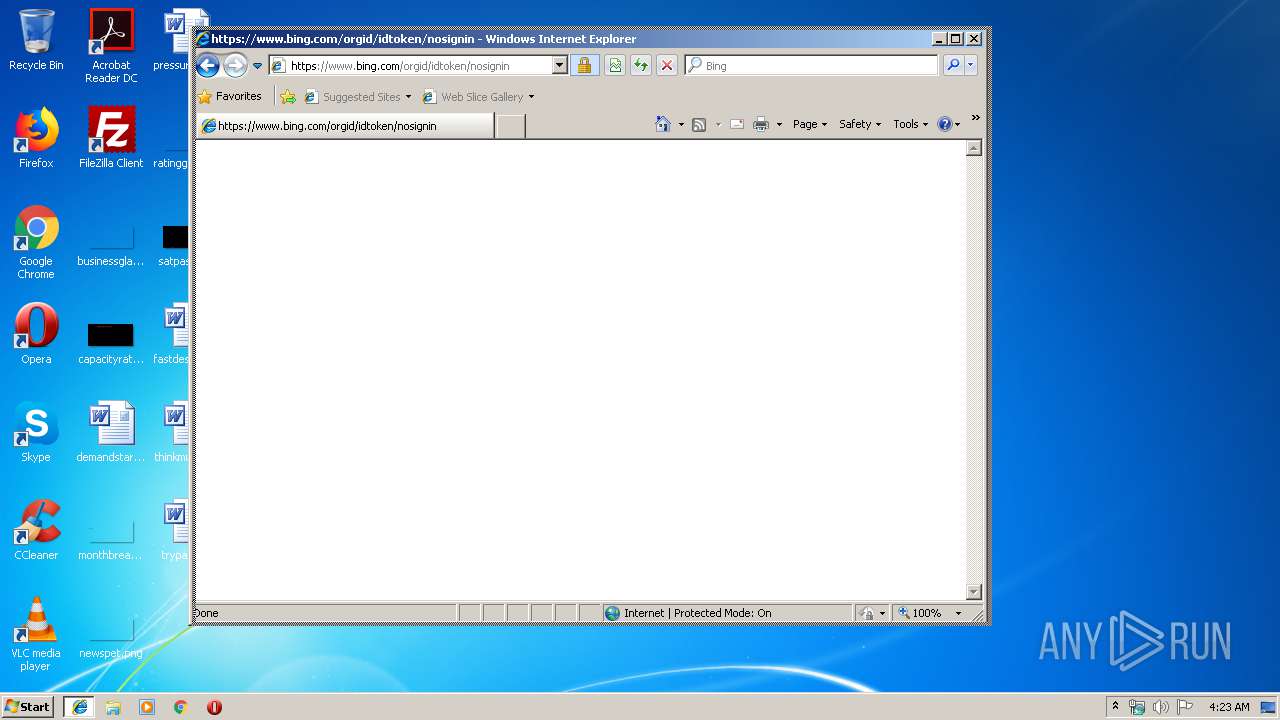1280x720 pixels.
Task: Click the Action Center flag tray icon
Action: 1185,707
